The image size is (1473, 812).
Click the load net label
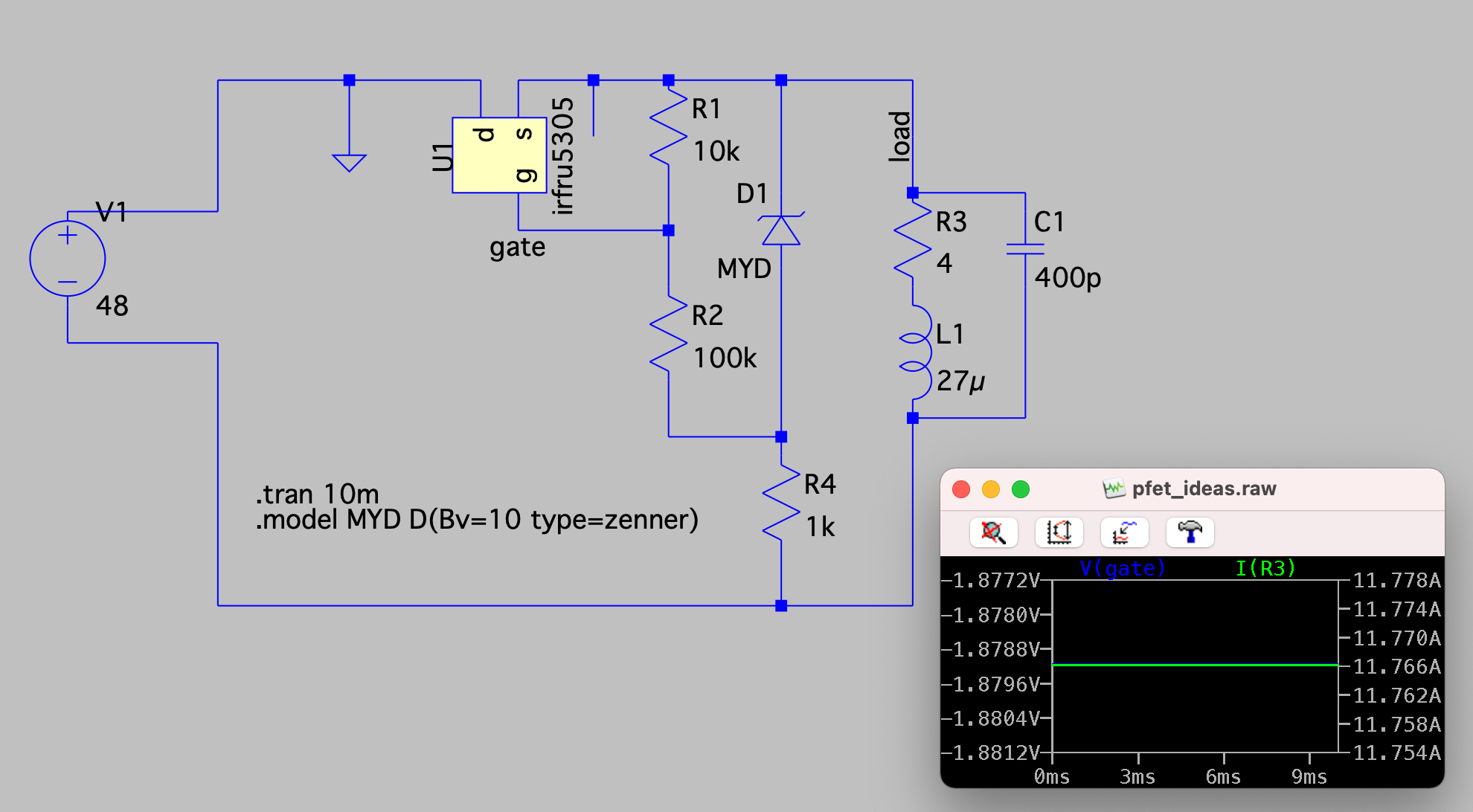899,137
